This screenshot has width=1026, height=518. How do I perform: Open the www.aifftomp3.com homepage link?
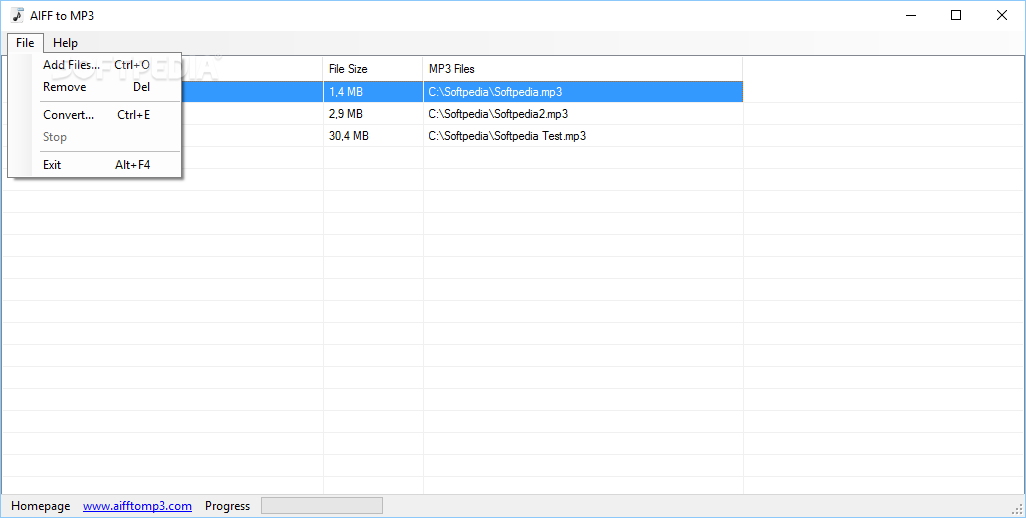click(137, 506)
